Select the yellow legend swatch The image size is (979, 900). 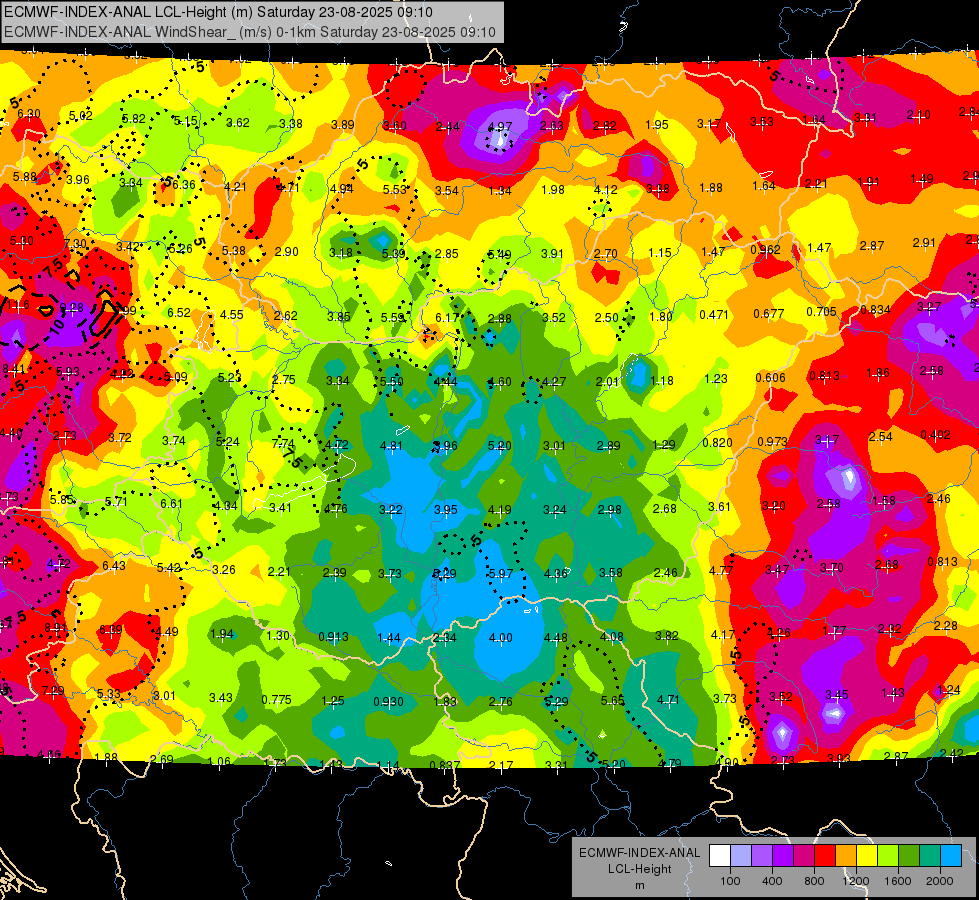click(867, 856)
